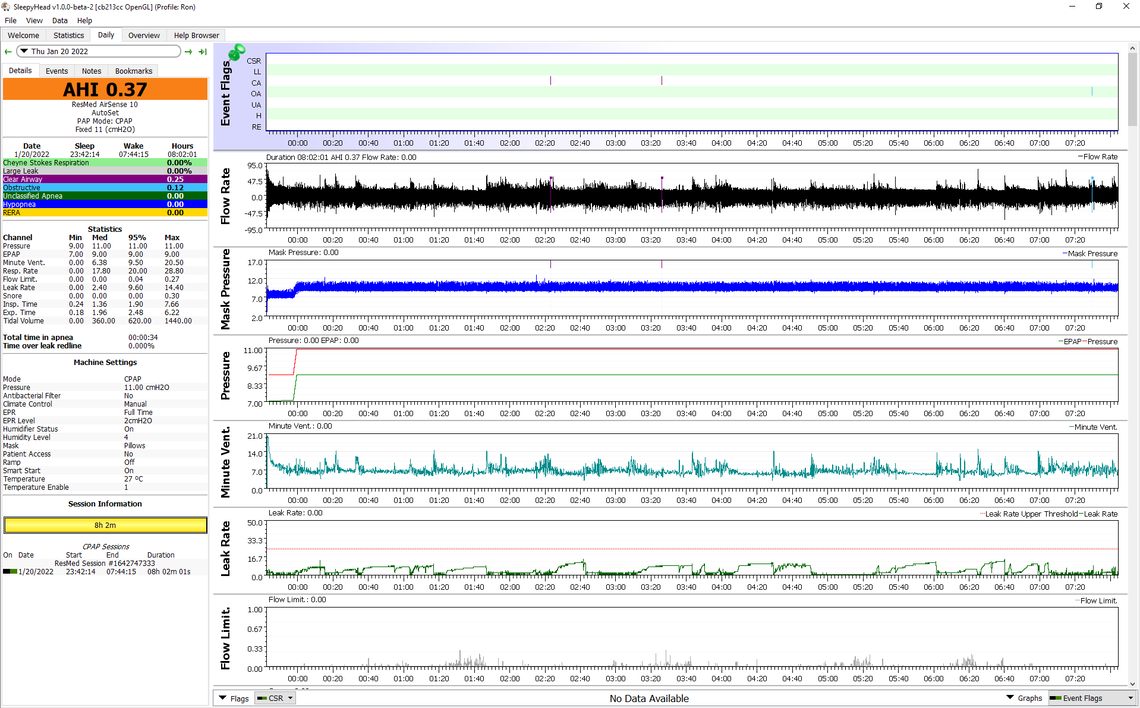Open the Help Browser tab
This screenshot has width=1140, height=708.
click(196, 35)
